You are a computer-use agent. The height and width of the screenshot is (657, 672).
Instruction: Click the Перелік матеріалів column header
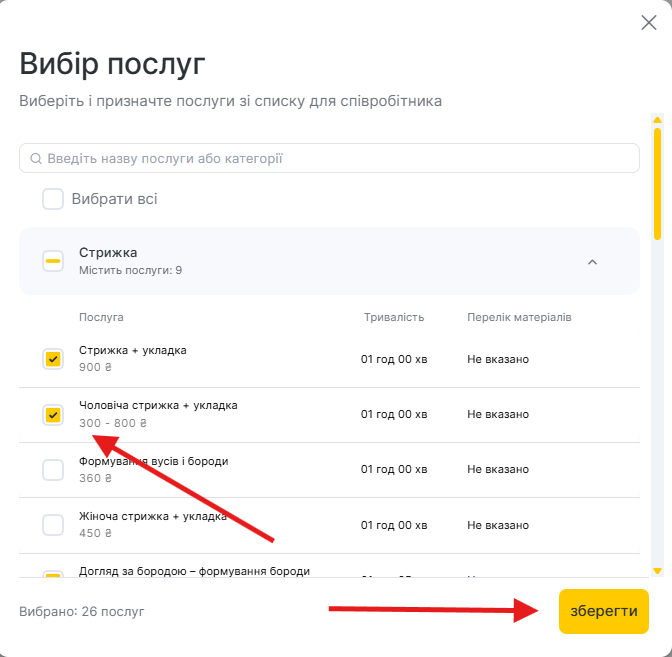coord(519,317)
